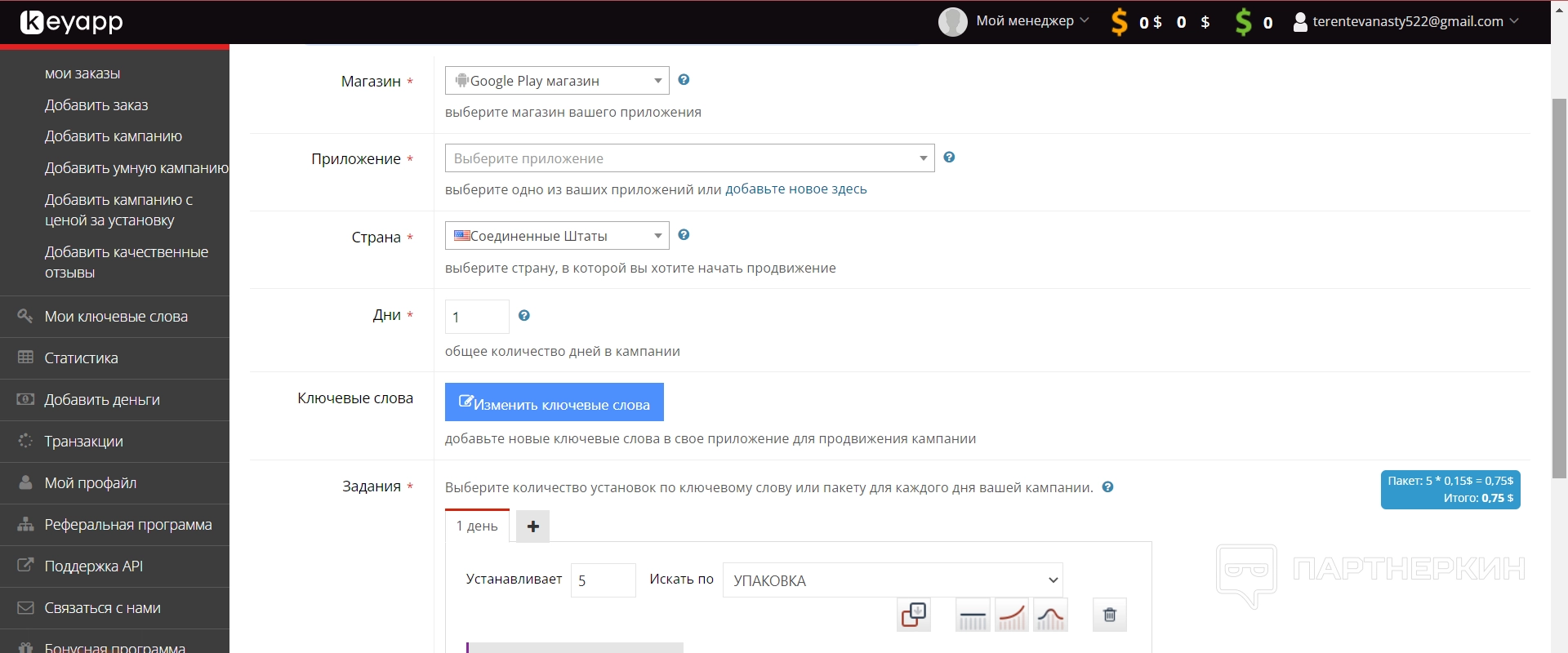Click the banknote icon for Добавить деньги
Image resolution: width=1568 pixels, height=653 pixels.
point(25,399)
